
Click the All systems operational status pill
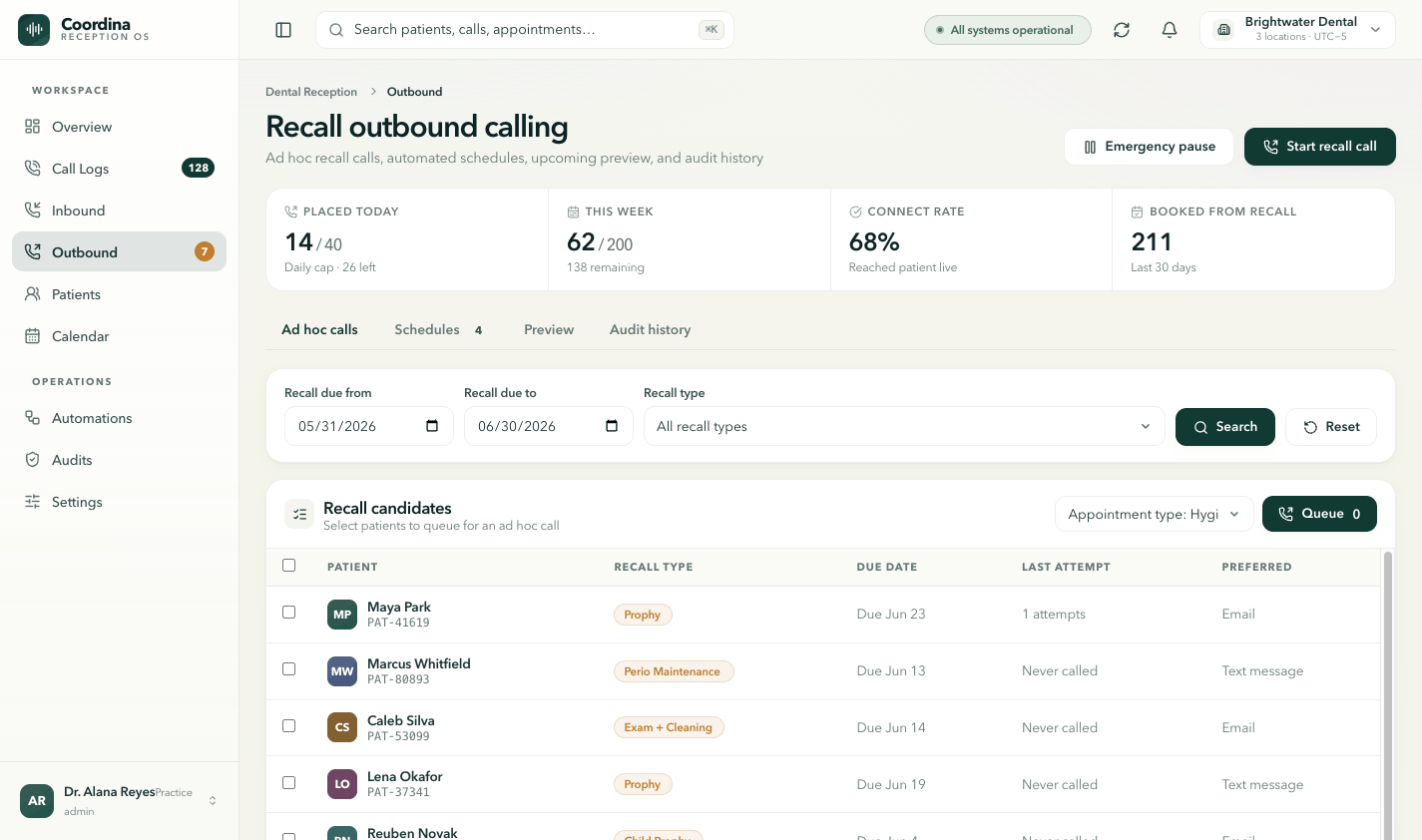pyautogui.click(x=1007, y=30)
